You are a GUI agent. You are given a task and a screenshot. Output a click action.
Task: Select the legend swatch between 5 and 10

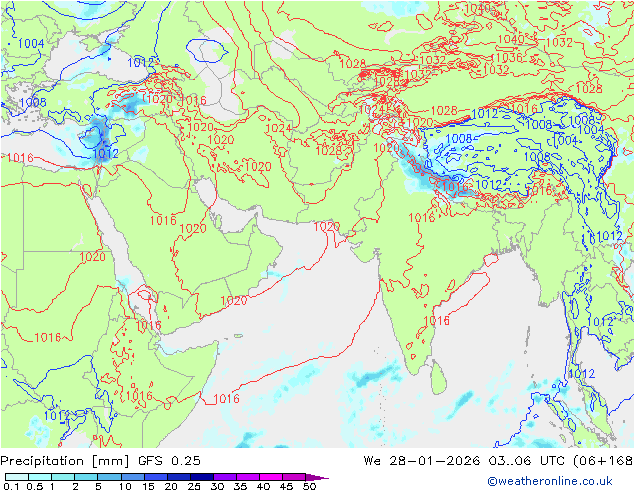point(109,477)
